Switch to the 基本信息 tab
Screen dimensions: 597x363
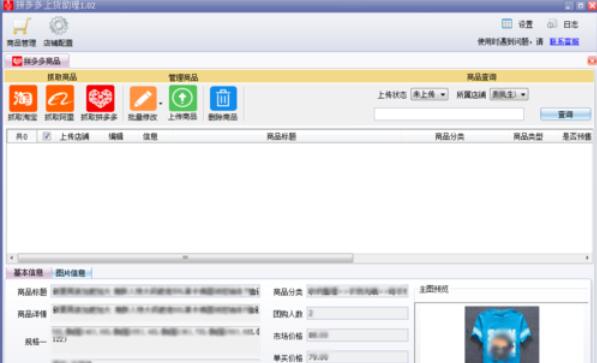coord(28,273)
